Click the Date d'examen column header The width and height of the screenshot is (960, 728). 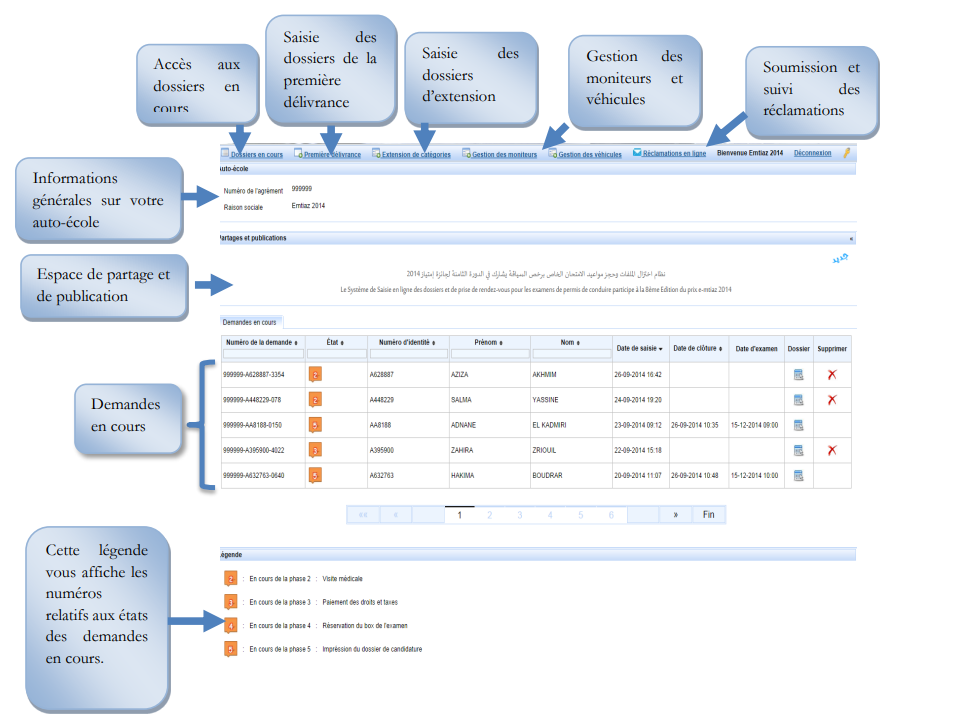click(756, 349)
